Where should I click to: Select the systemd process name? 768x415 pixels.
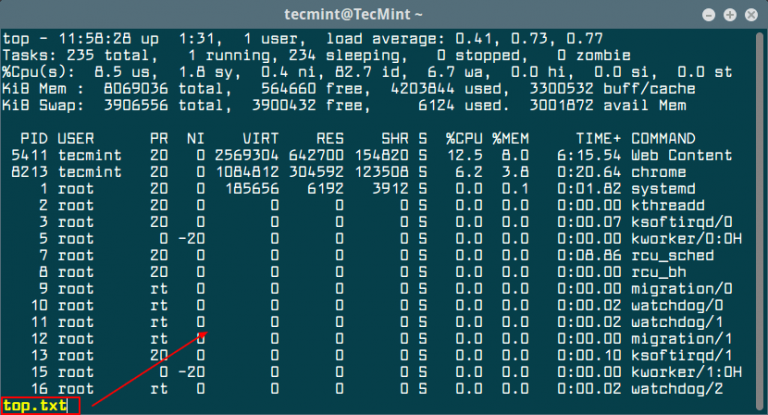(661, 188)
